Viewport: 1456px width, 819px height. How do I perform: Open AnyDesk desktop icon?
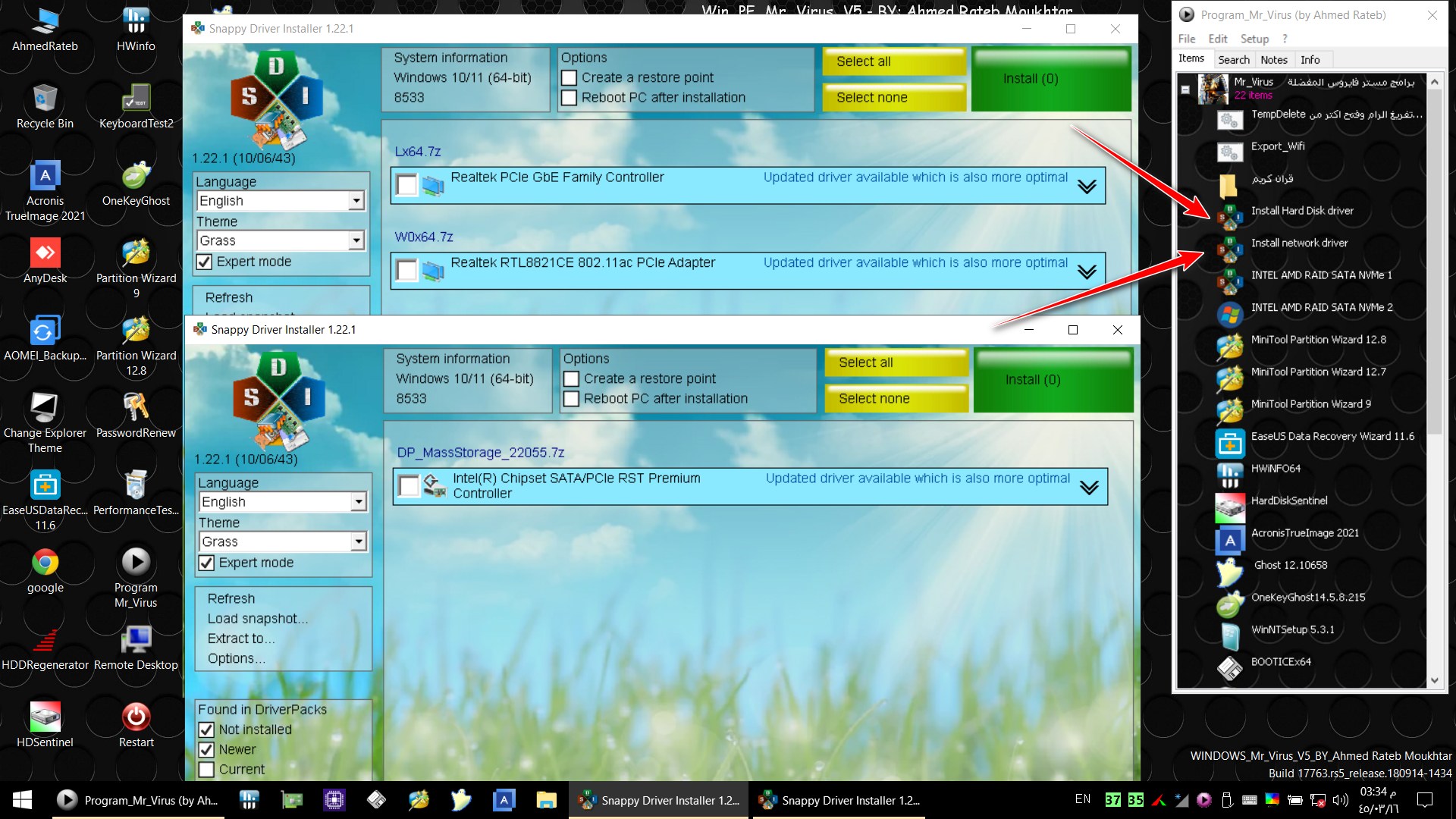point(45,261)
